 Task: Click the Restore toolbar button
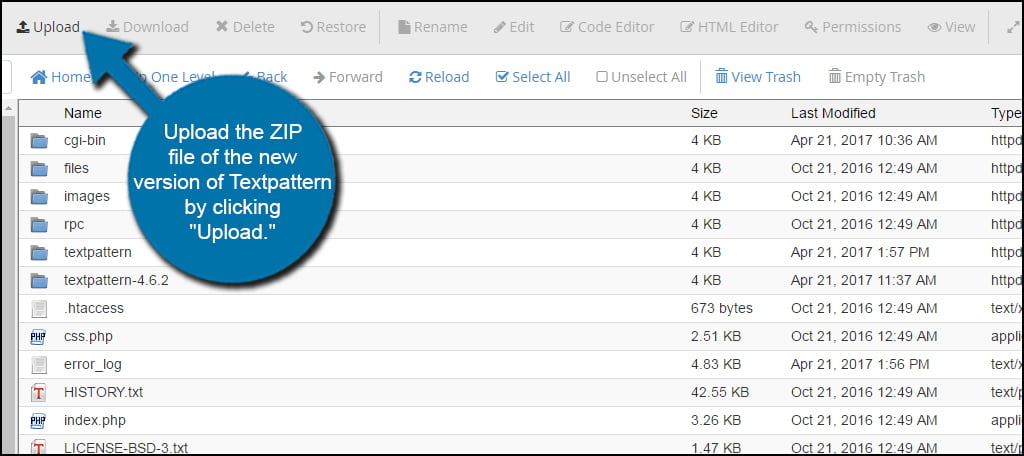tap(332, 27)
